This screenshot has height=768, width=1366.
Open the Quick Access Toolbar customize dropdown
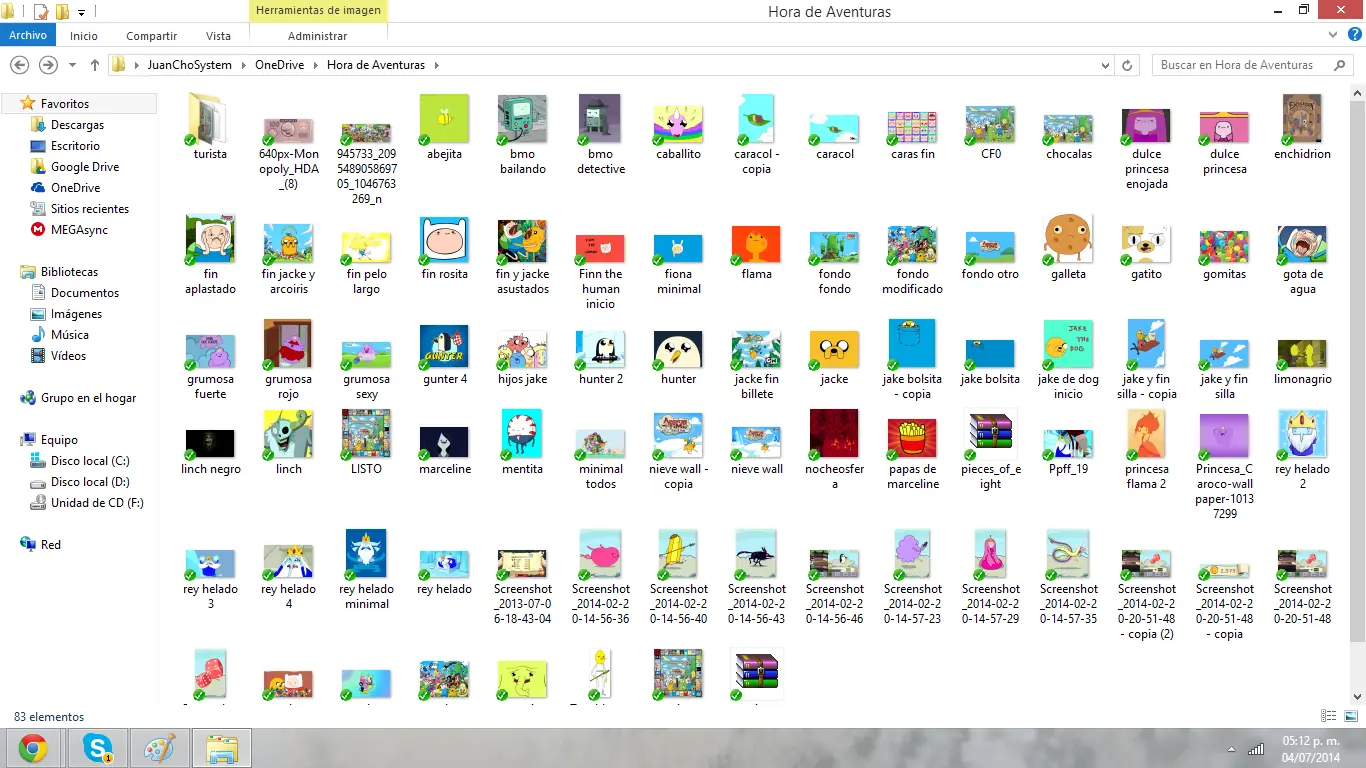pos(81,12)
